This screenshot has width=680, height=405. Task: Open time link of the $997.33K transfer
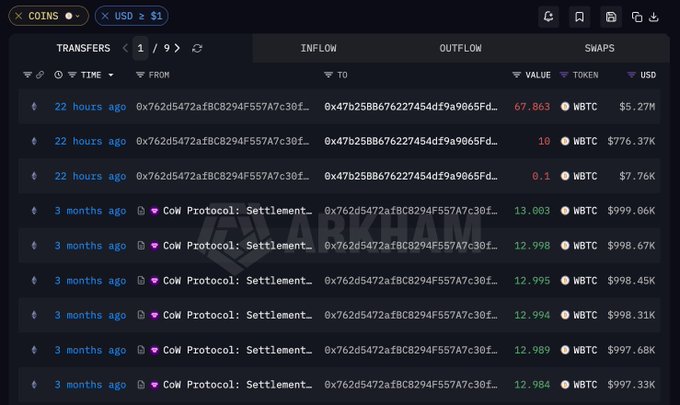[x=90, y=385]
